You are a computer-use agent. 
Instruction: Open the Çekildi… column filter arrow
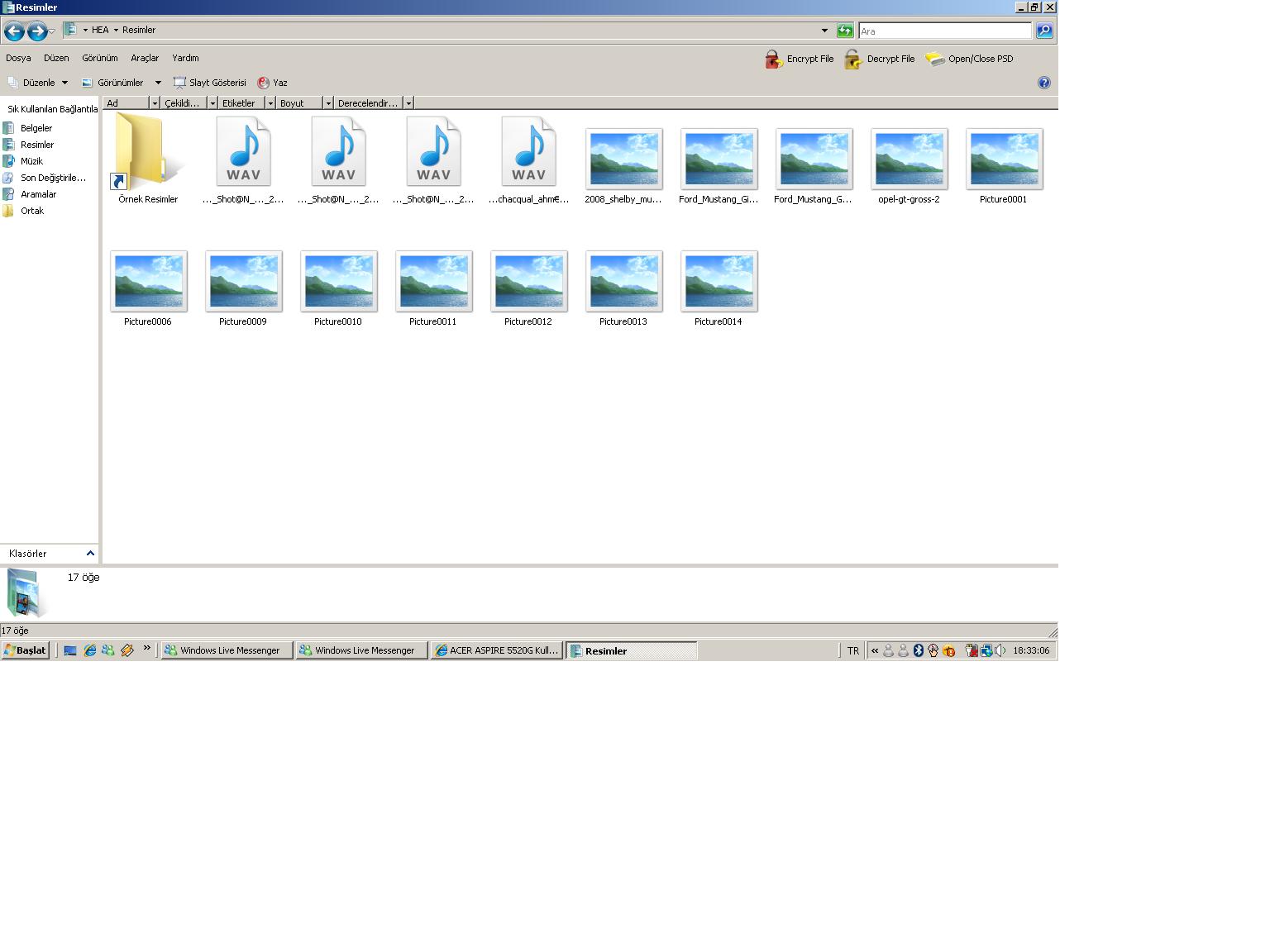(212, 103)
